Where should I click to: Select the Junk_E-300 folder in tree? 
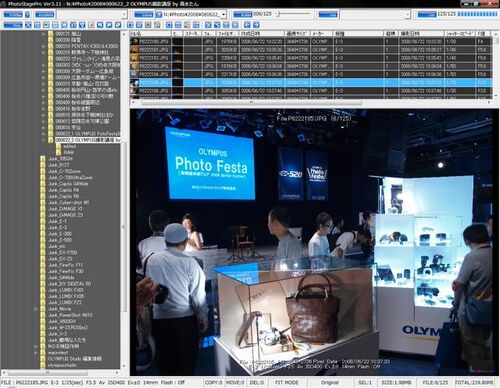[60, 234]
